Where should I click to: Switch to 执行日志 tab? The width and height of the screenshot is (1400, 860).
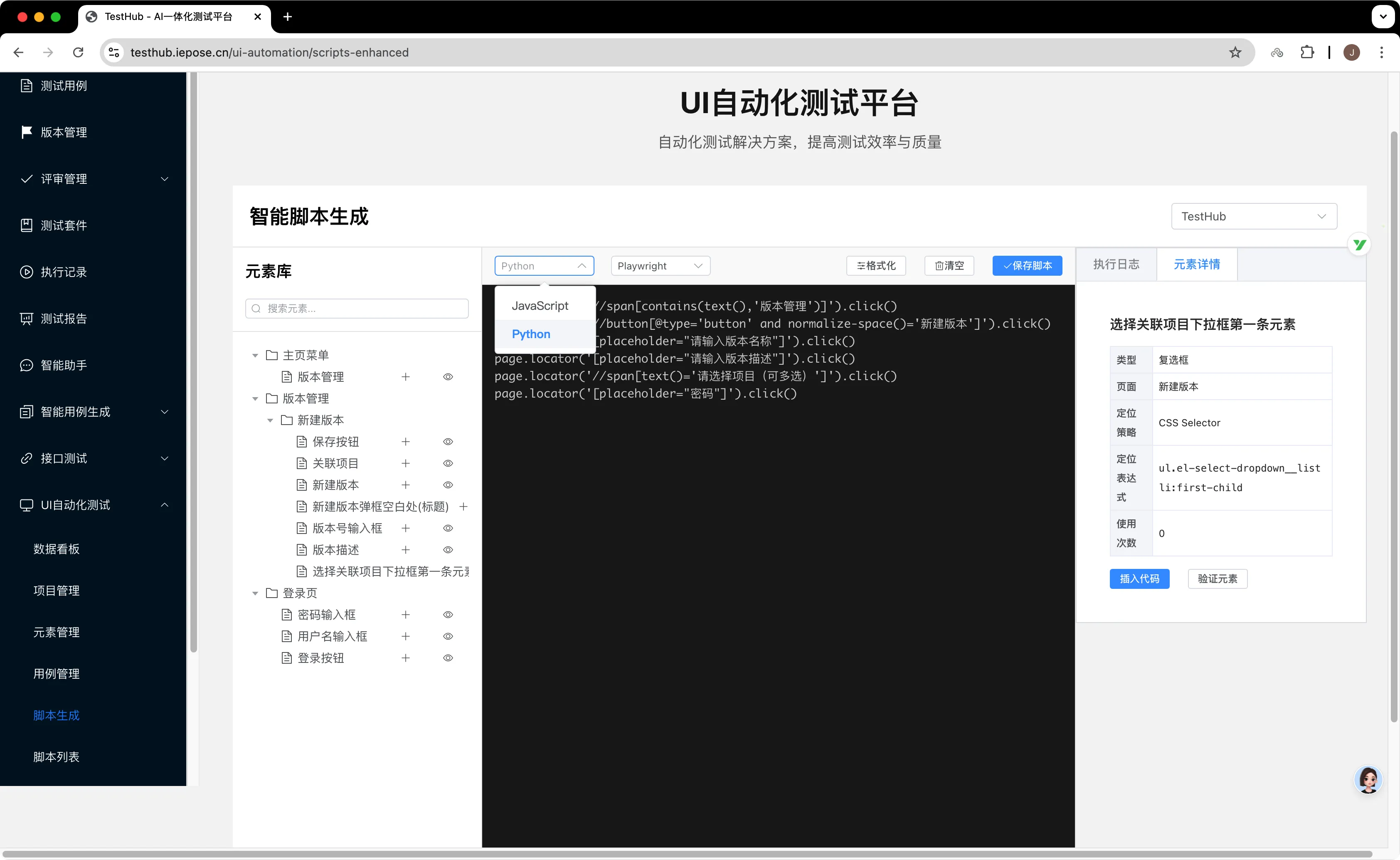pyautogui.click(x=1116, y=264)
